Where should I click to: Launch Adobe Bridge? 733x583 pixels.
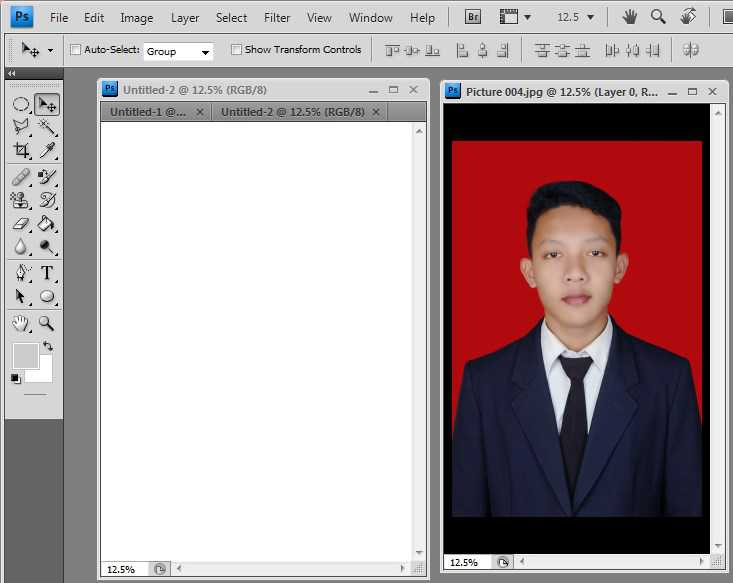click(473, 17)
